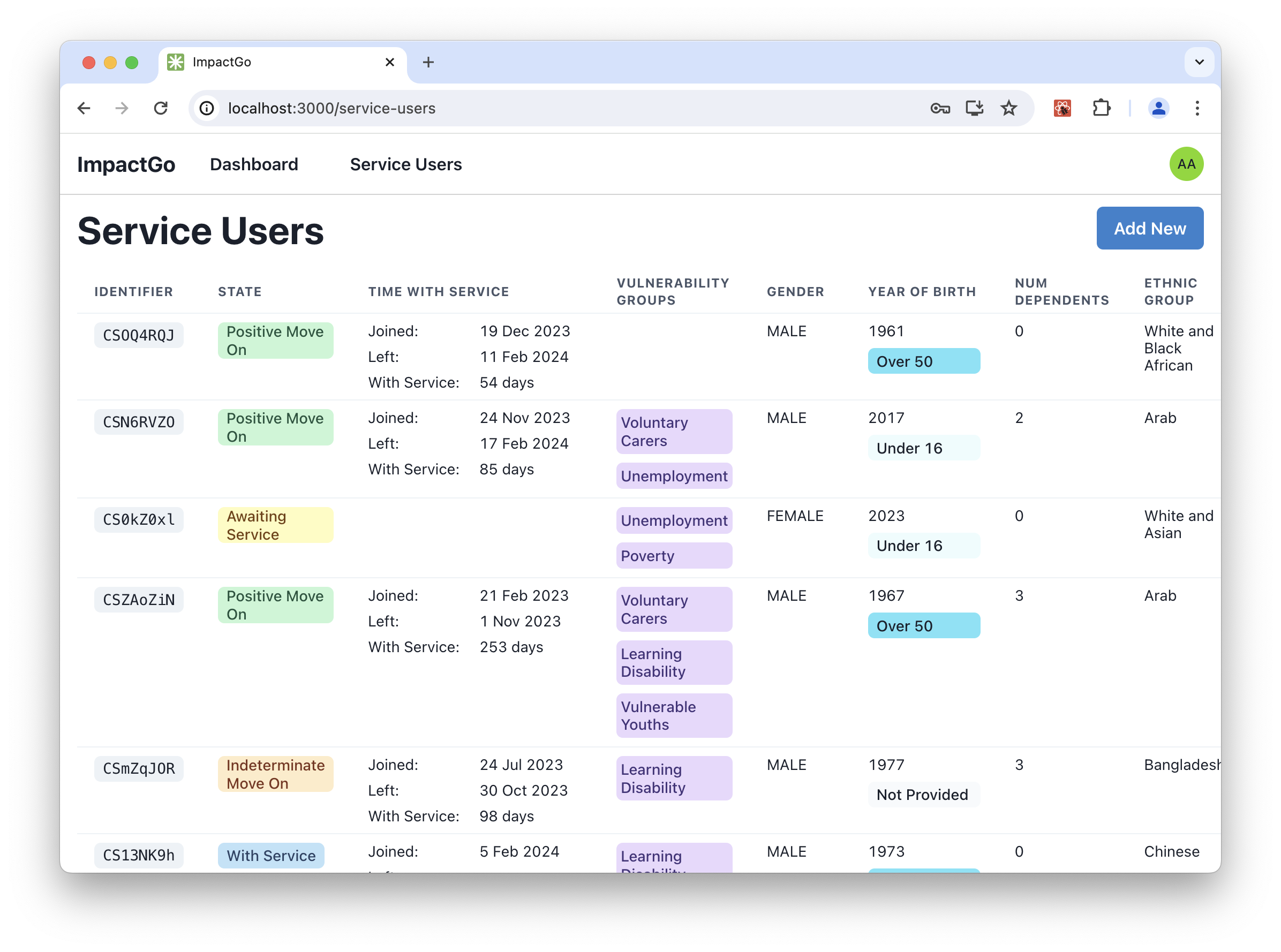Image resolution: width=1281 pixels, height=952 pixels.
Task: Click Learning Disability tag for CSmZqJOR
Action: coord(674,779)
